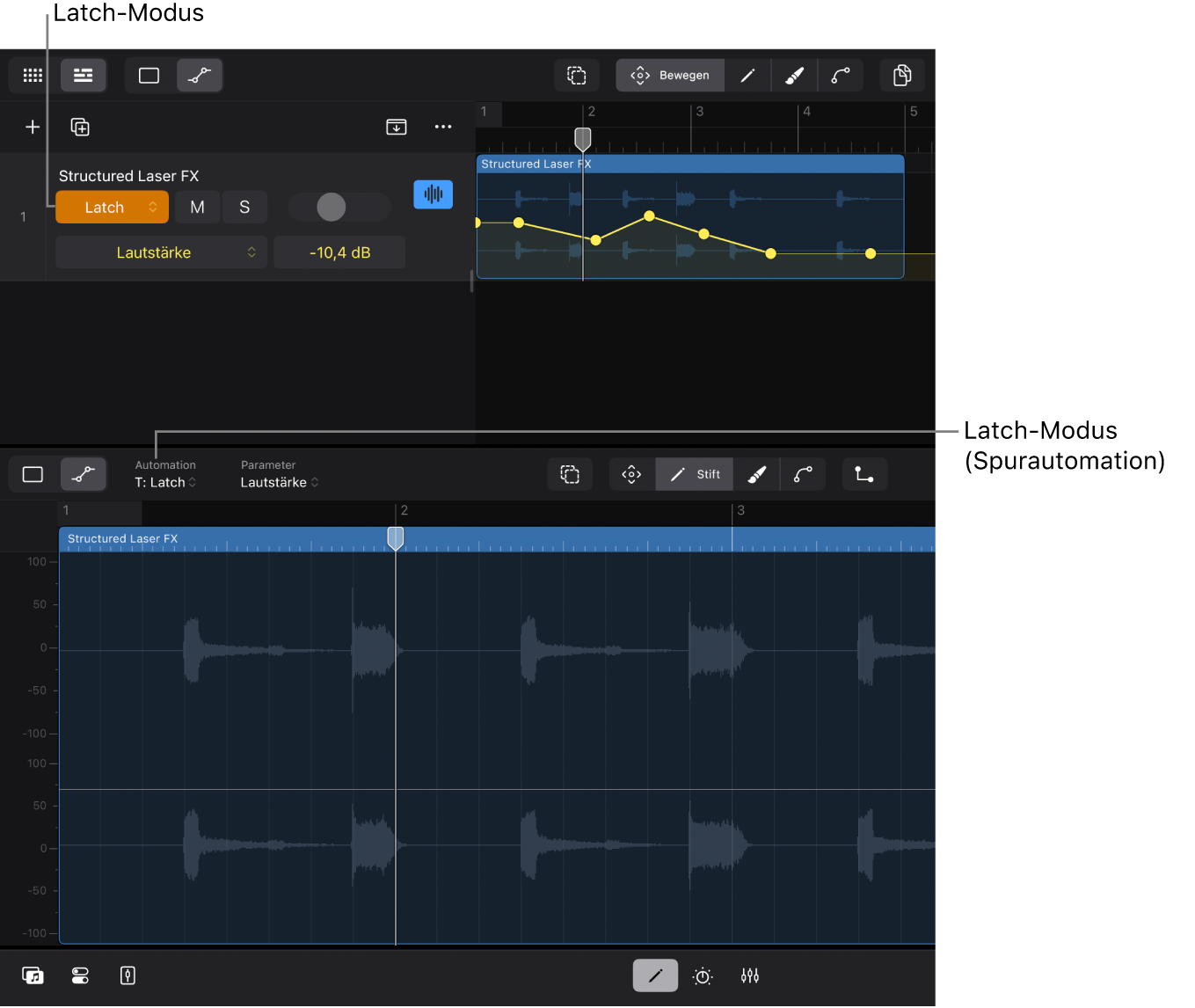Click the blue waveform track icon
Viewport: 1195px width, 1008px height.
[x=433, y=194]
